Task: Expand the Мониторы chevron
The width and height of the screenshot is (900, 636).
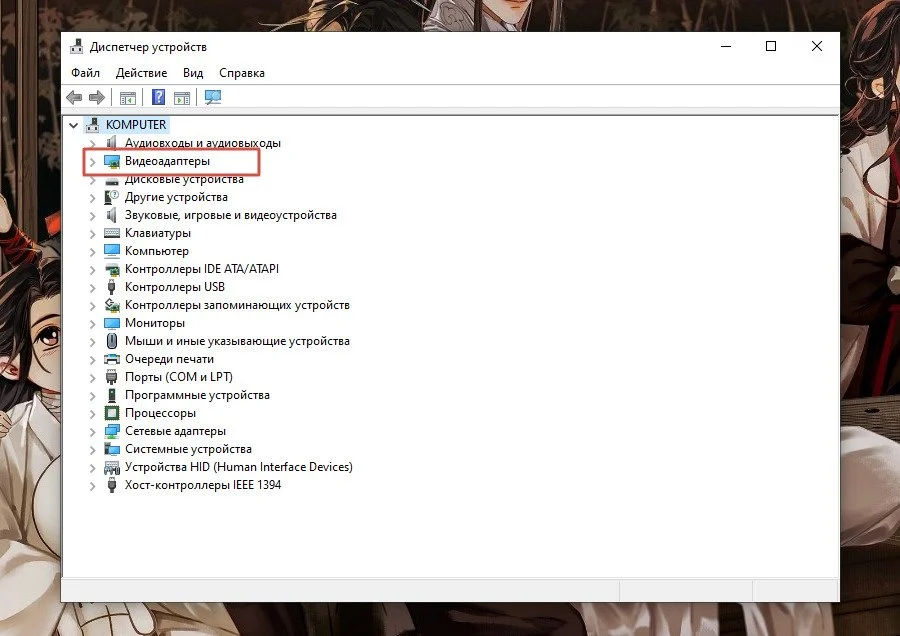Action: pyautogui.click(x=92, y=324)
